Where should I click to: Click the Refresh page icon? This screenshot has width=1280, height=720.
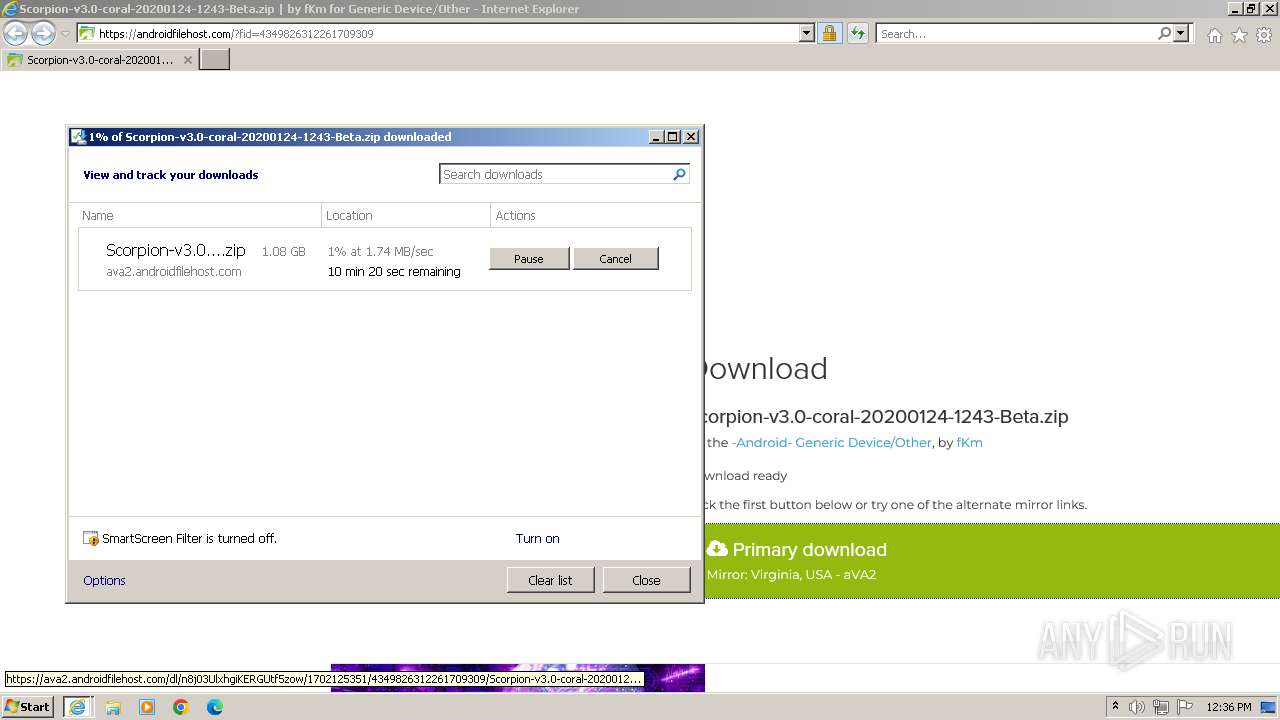857,33
